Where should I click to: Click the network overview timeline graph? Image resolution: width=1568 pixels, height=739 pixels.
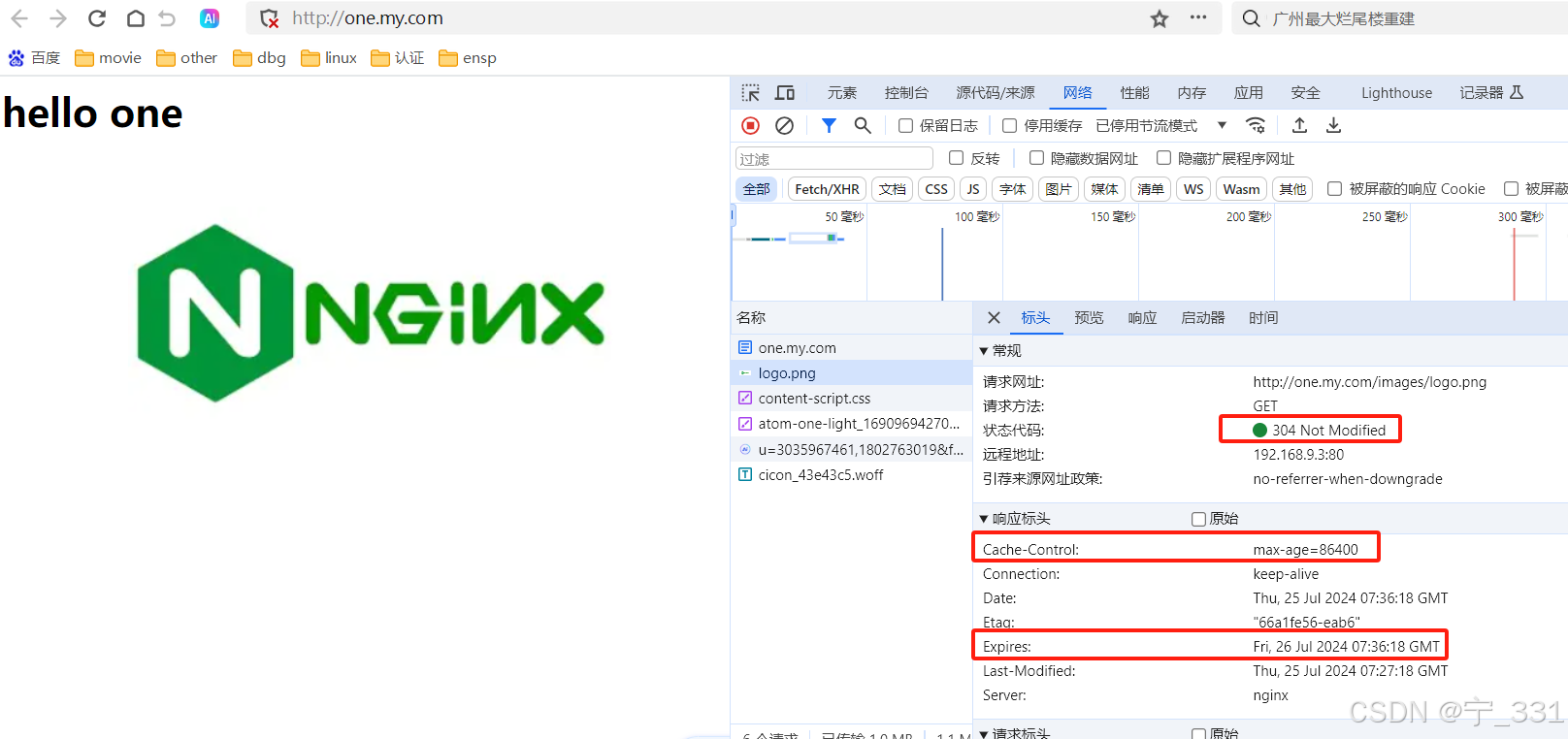coord(1149,252)
